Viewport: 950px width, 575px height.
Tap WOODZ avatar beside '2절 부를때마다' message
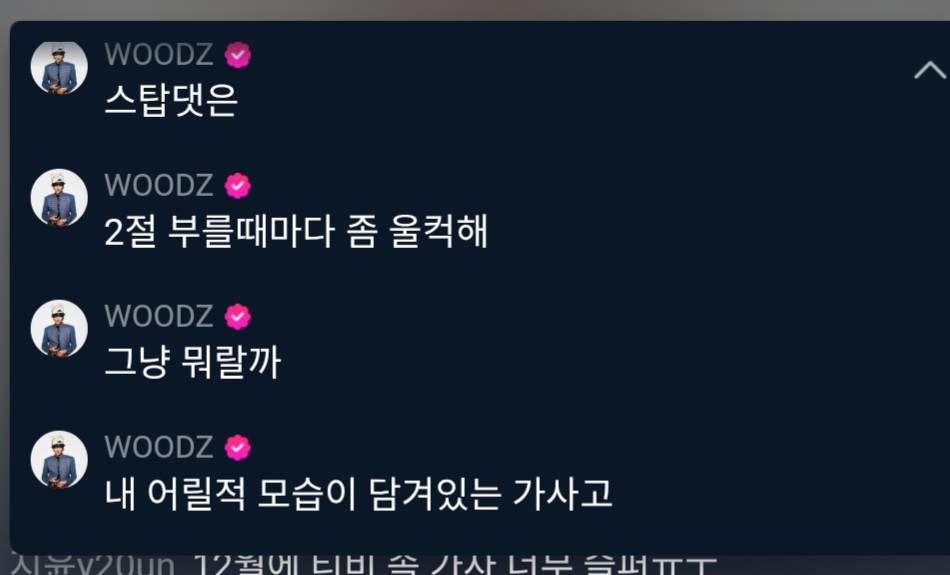click(x=59, y=198)
